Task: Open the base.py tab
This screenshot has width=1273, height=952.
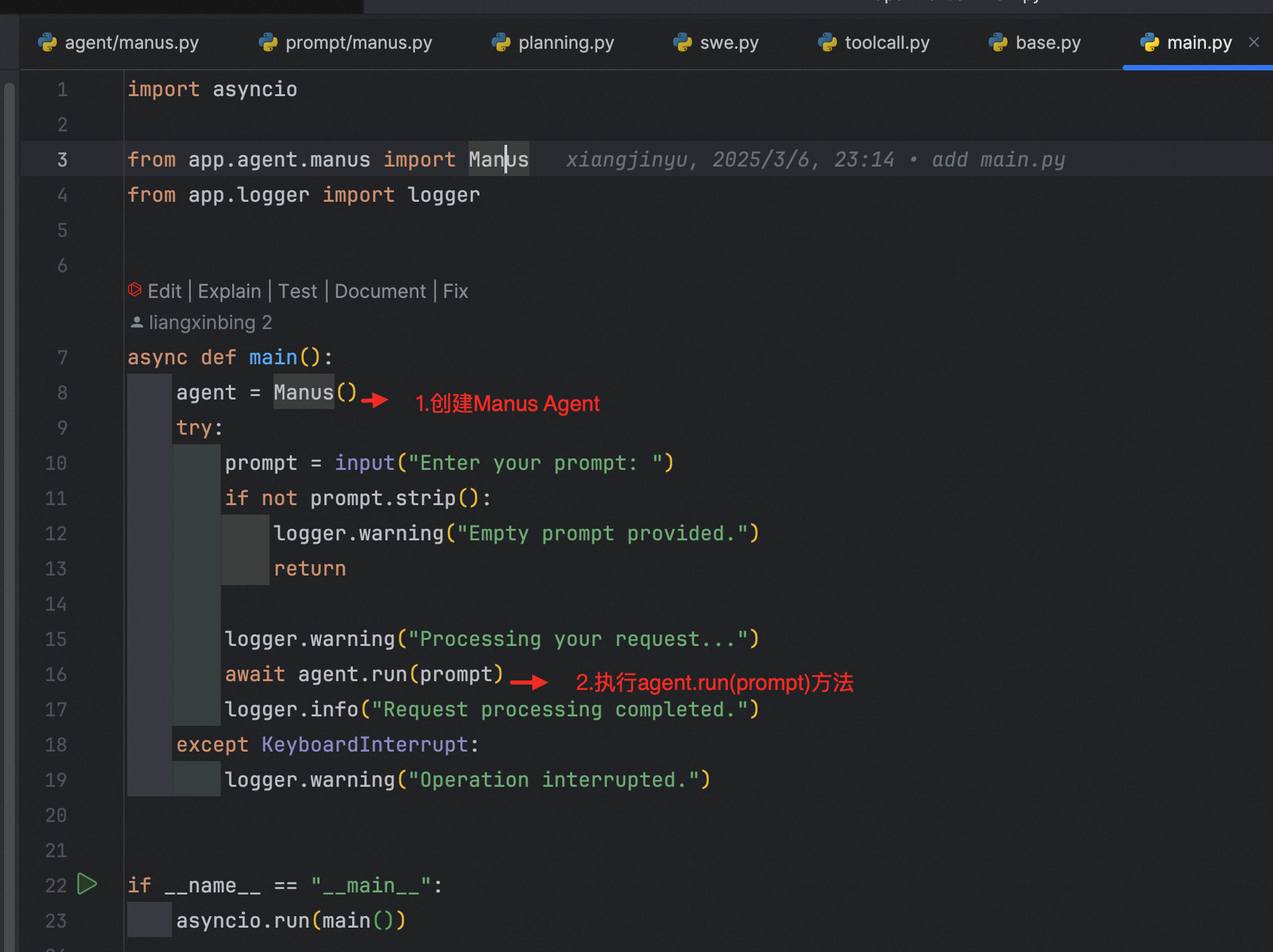Action: [x=1048, y=42]
